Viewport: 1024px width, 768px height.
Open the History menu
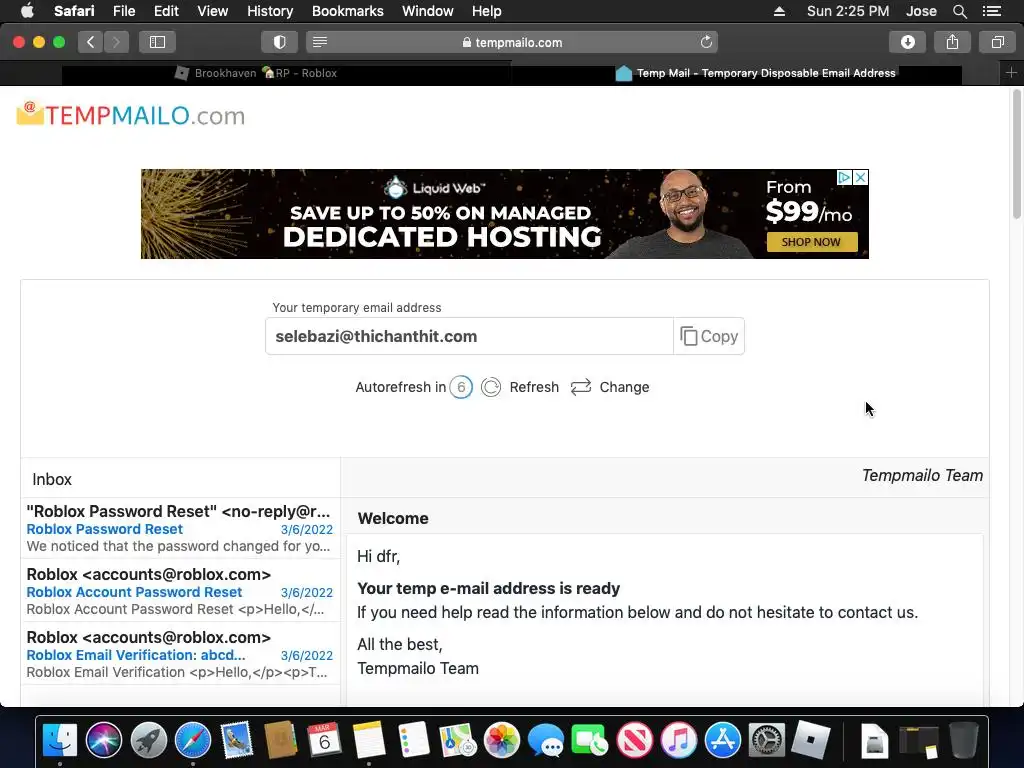[270, 11]
